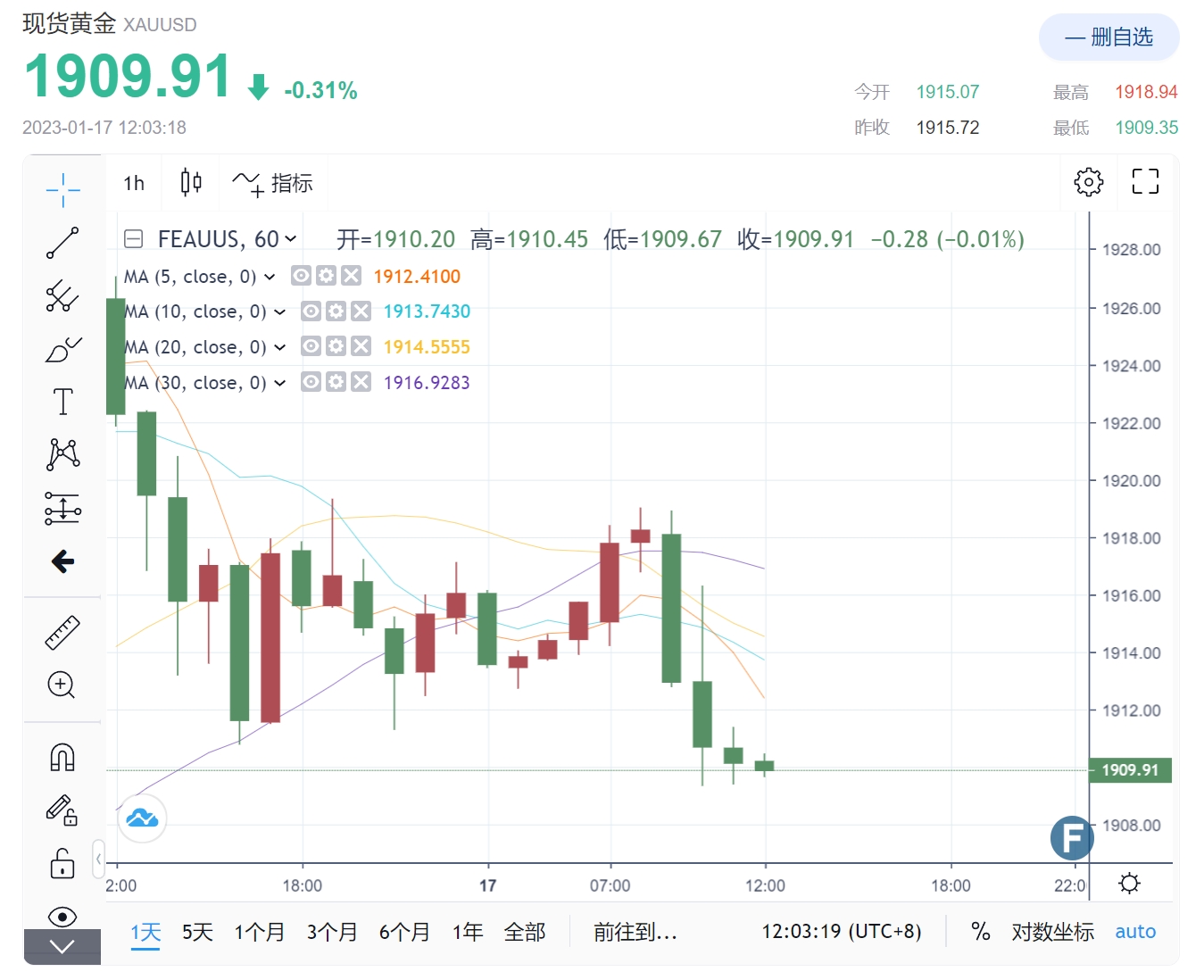Pick the text annotation tool

point(62,402)
